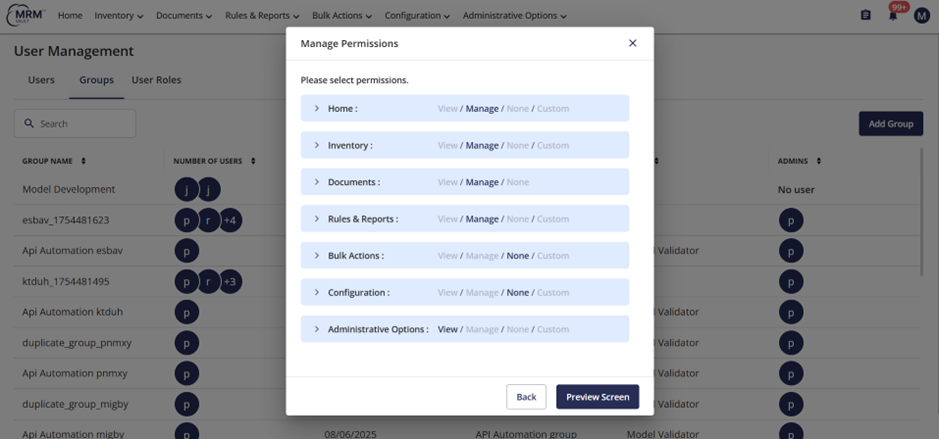
Task: Click the MRM Vault logo icon
Action: [x=27, y=15]
